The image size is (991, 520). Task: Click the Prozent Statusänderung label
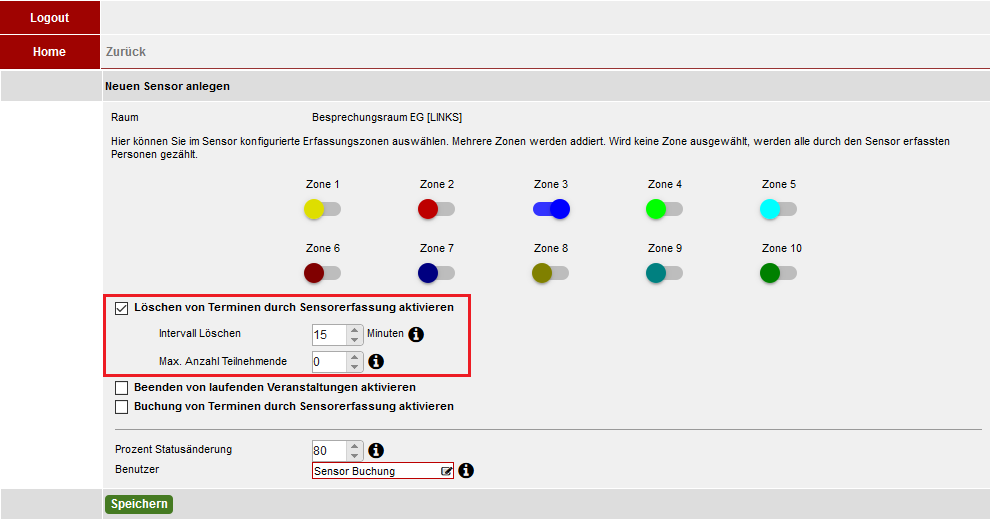click(173, 450)
